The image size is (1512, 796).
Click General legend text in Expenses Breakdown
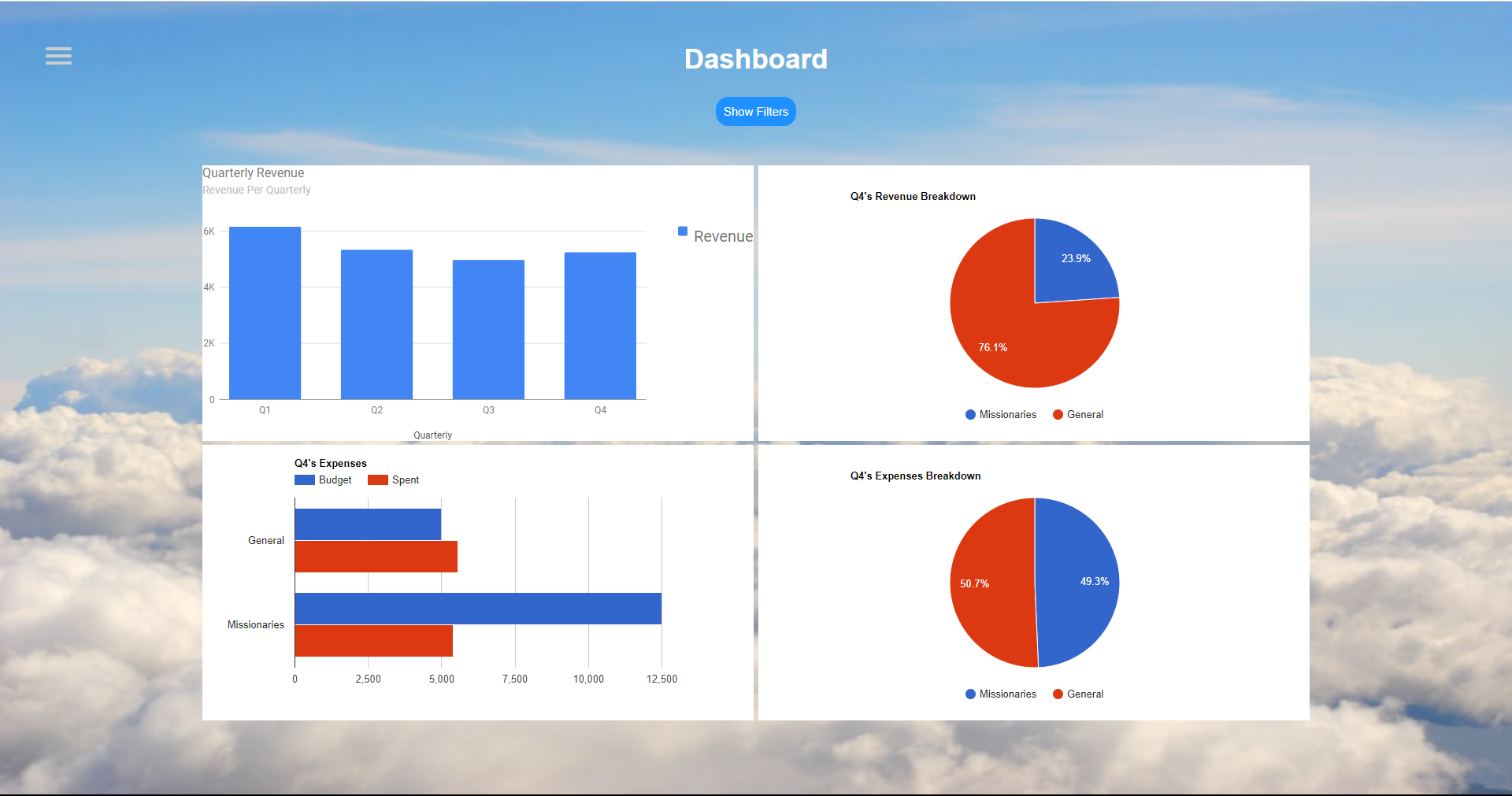1084,694
